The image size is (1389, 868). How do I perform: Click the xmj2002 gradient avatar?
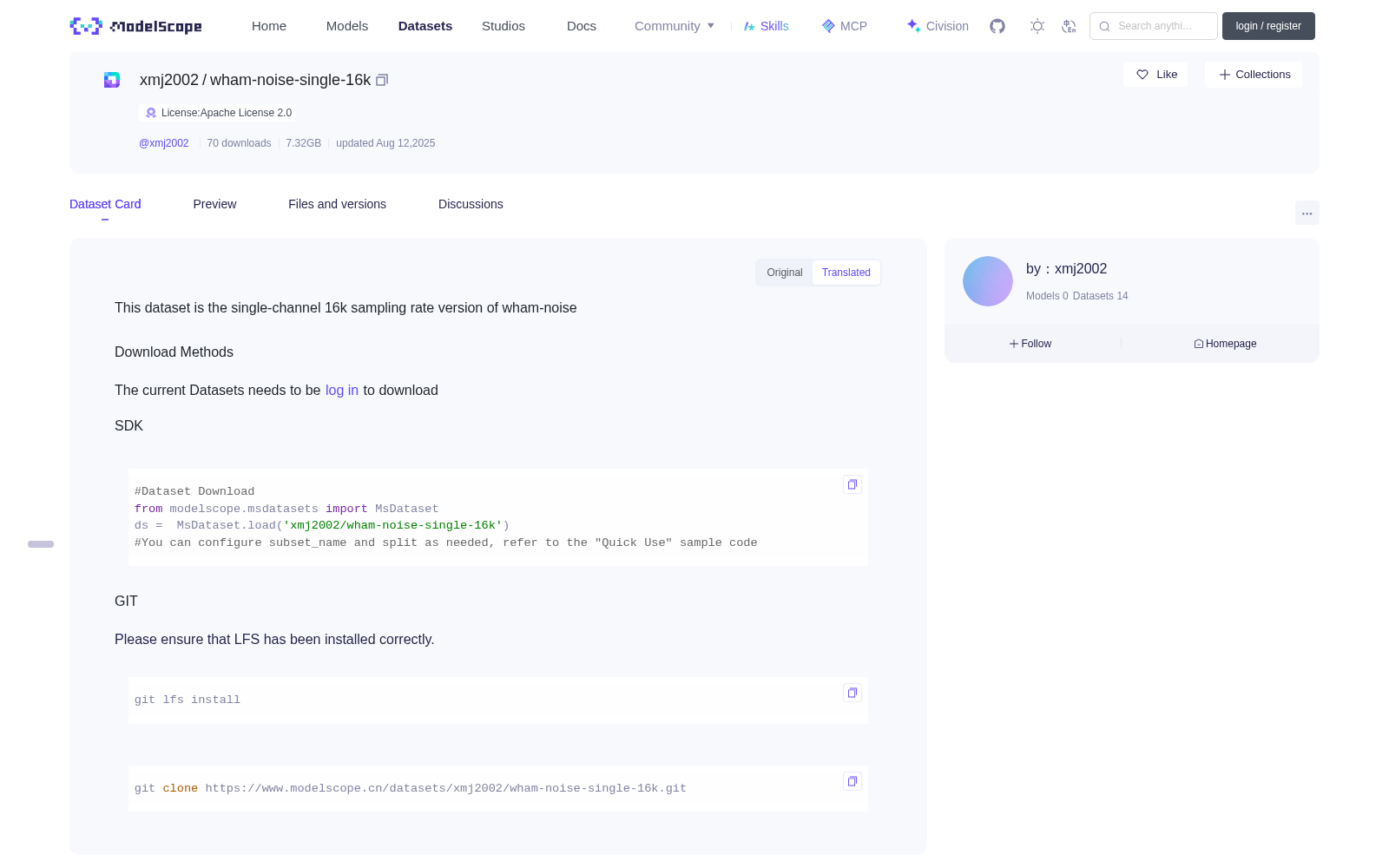(988, 281)
